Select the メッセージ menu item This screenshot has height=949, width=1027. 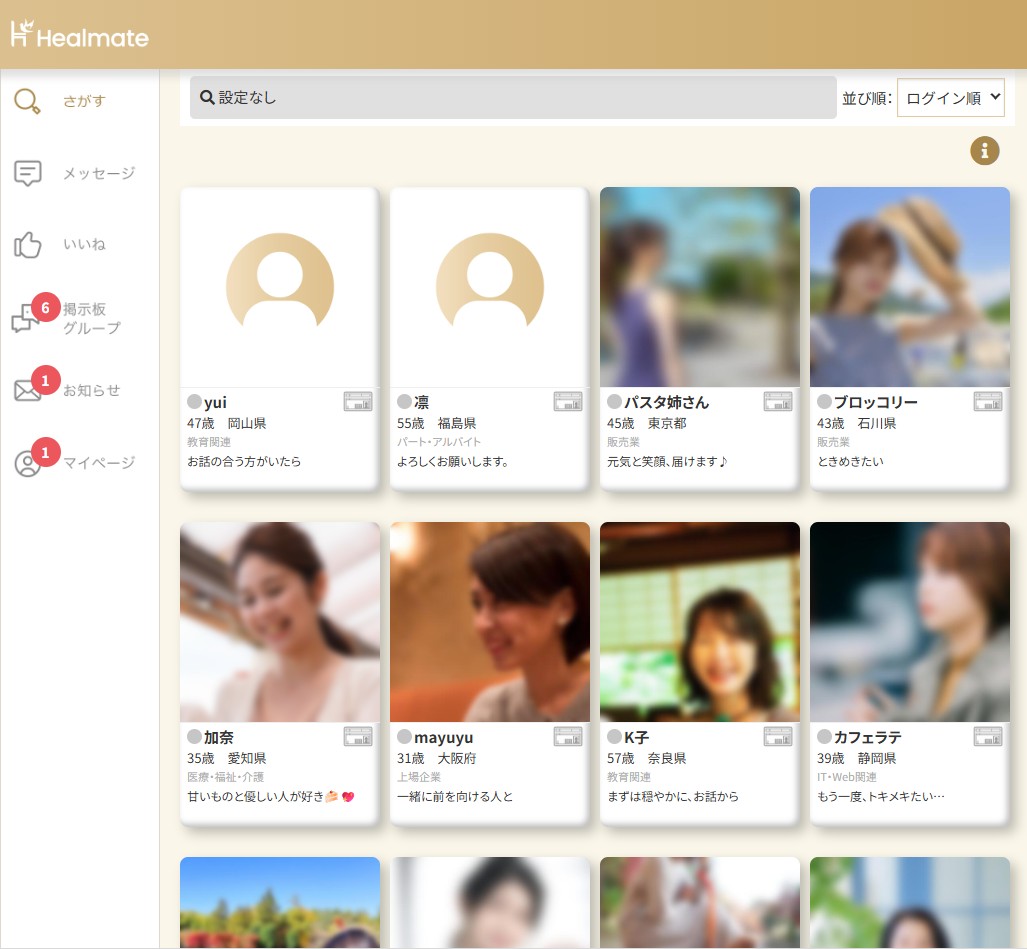(x=99, y=174)
